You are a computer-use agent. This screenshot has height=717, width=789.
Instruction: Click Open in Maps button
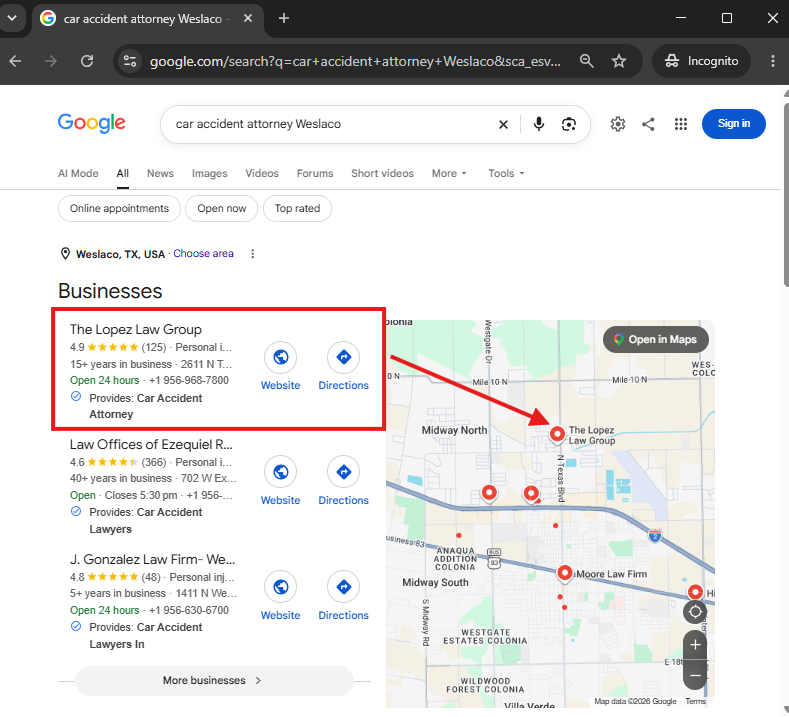click(x=656, y=340)
